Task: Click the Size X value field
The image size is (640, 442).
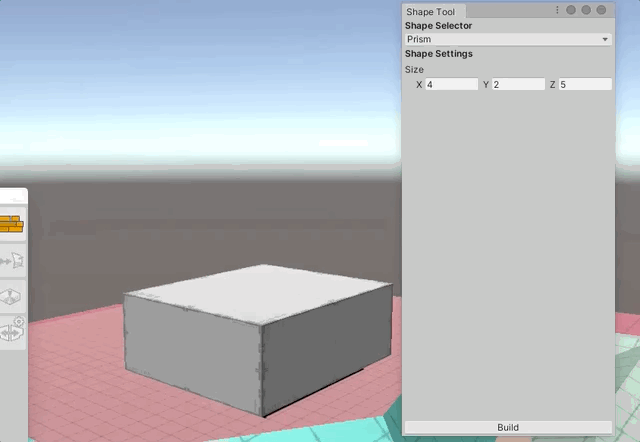Action: coord(451,84)
